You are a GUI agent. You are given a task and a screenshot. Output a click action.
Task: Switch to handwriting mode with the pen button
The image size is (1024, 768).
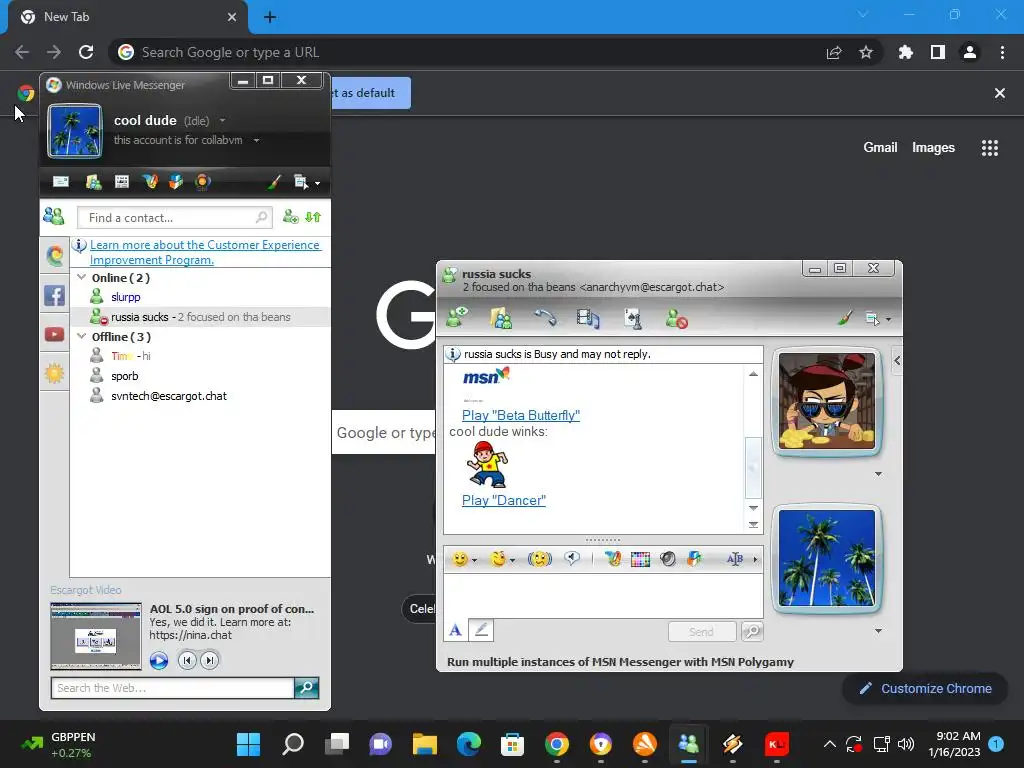(x=481, y=630)
